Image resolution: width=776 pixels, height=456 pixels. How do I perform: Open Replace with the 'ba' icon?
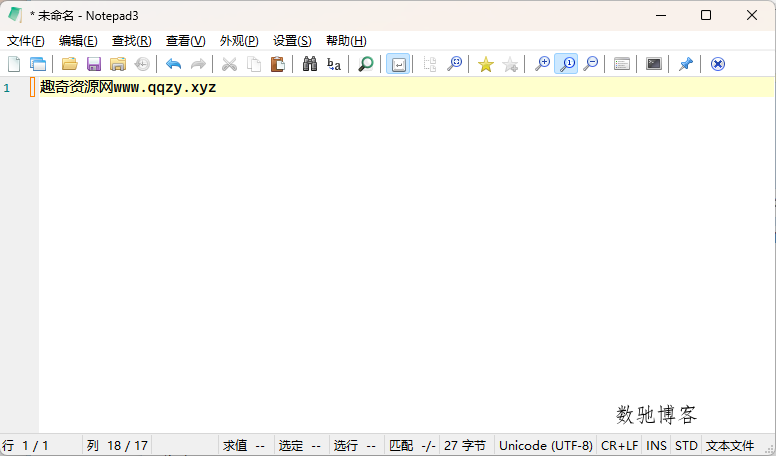click(334, 64)
